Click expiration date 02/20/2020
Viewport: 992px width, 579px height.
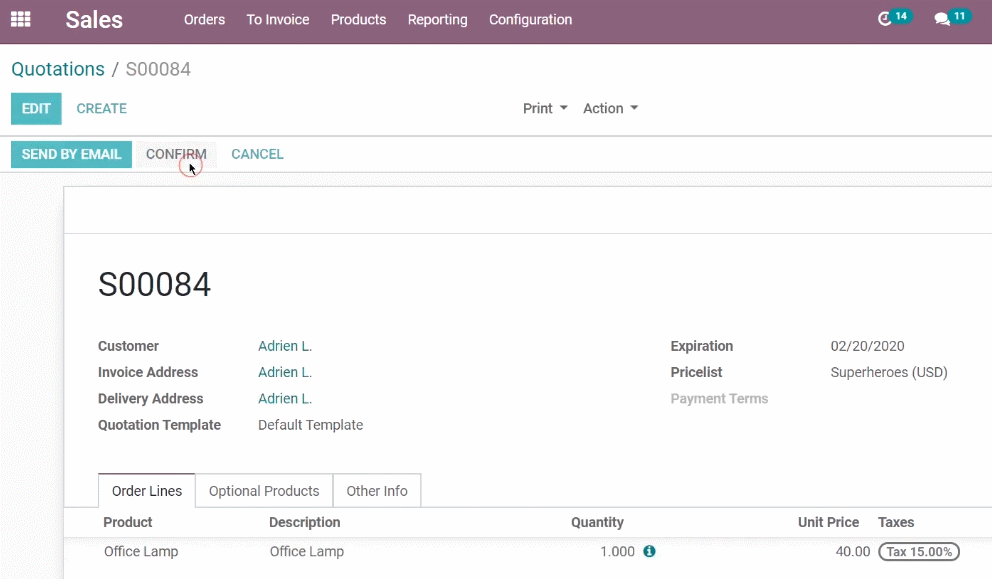tap(867, 346)
